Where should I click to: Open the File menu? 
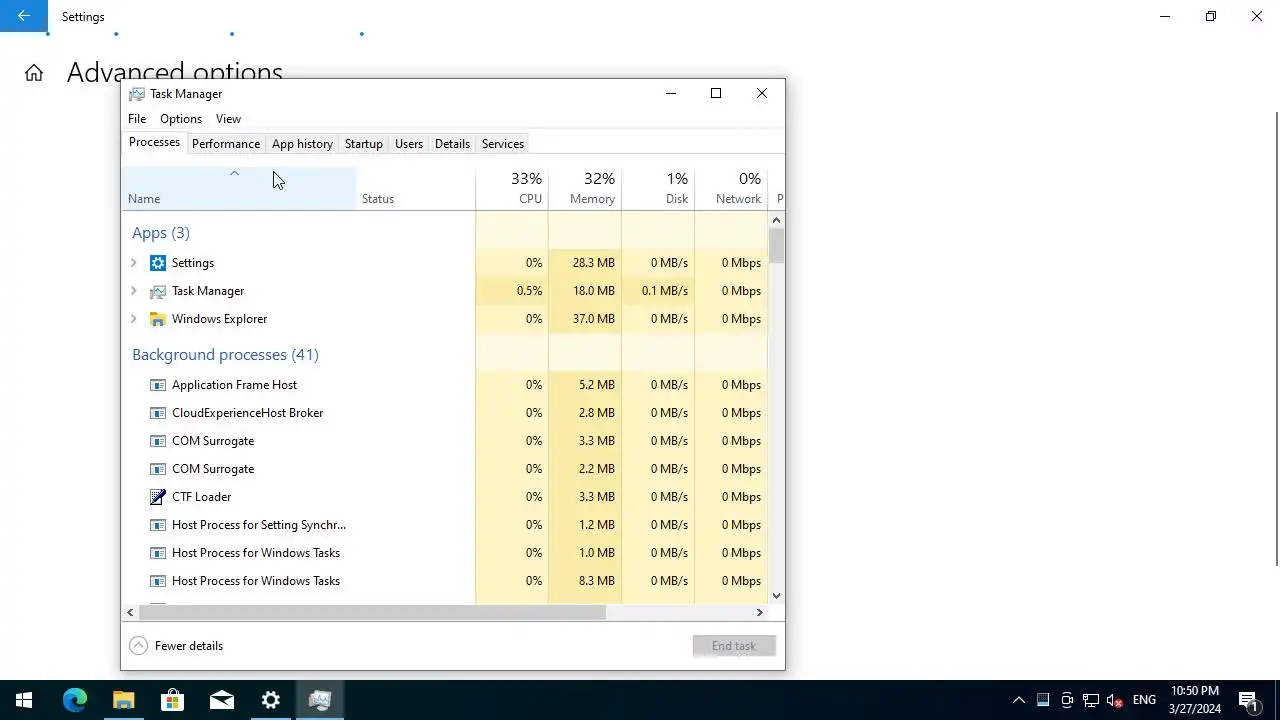137,119
